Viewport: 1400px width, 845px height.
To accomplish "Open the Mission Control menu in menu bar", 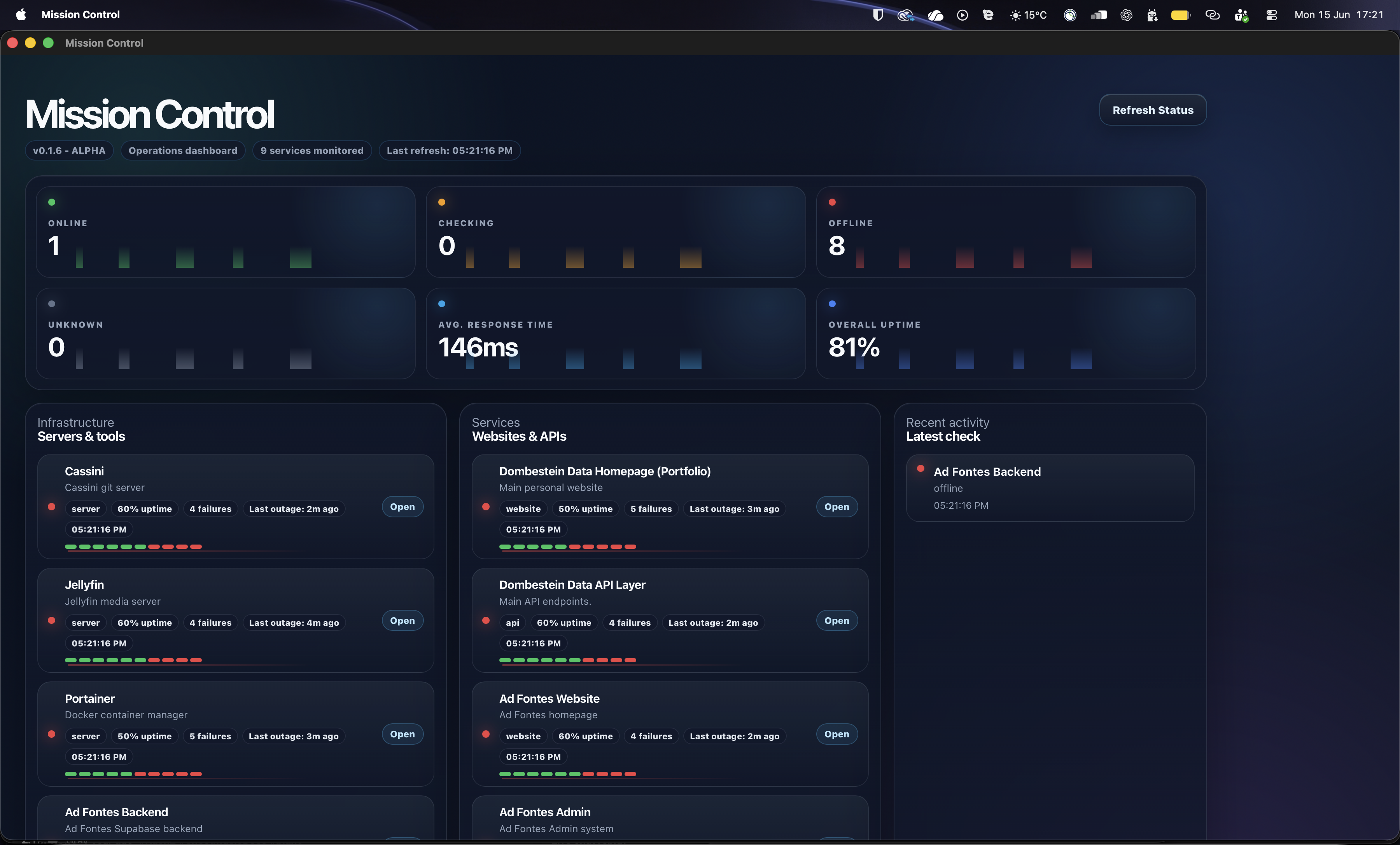I will [x=80, y=15].
